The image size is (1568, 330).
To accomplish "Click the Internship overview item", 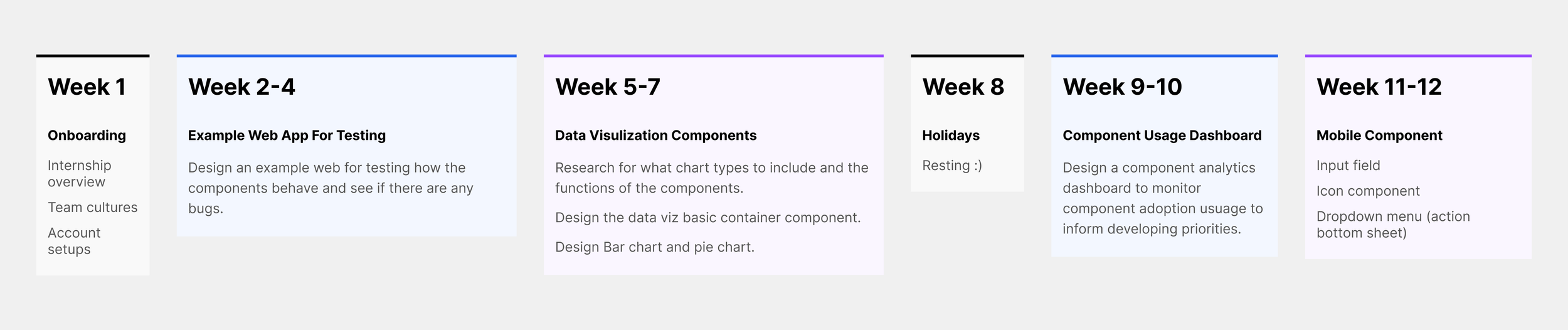I will click(x=80, y=174).
